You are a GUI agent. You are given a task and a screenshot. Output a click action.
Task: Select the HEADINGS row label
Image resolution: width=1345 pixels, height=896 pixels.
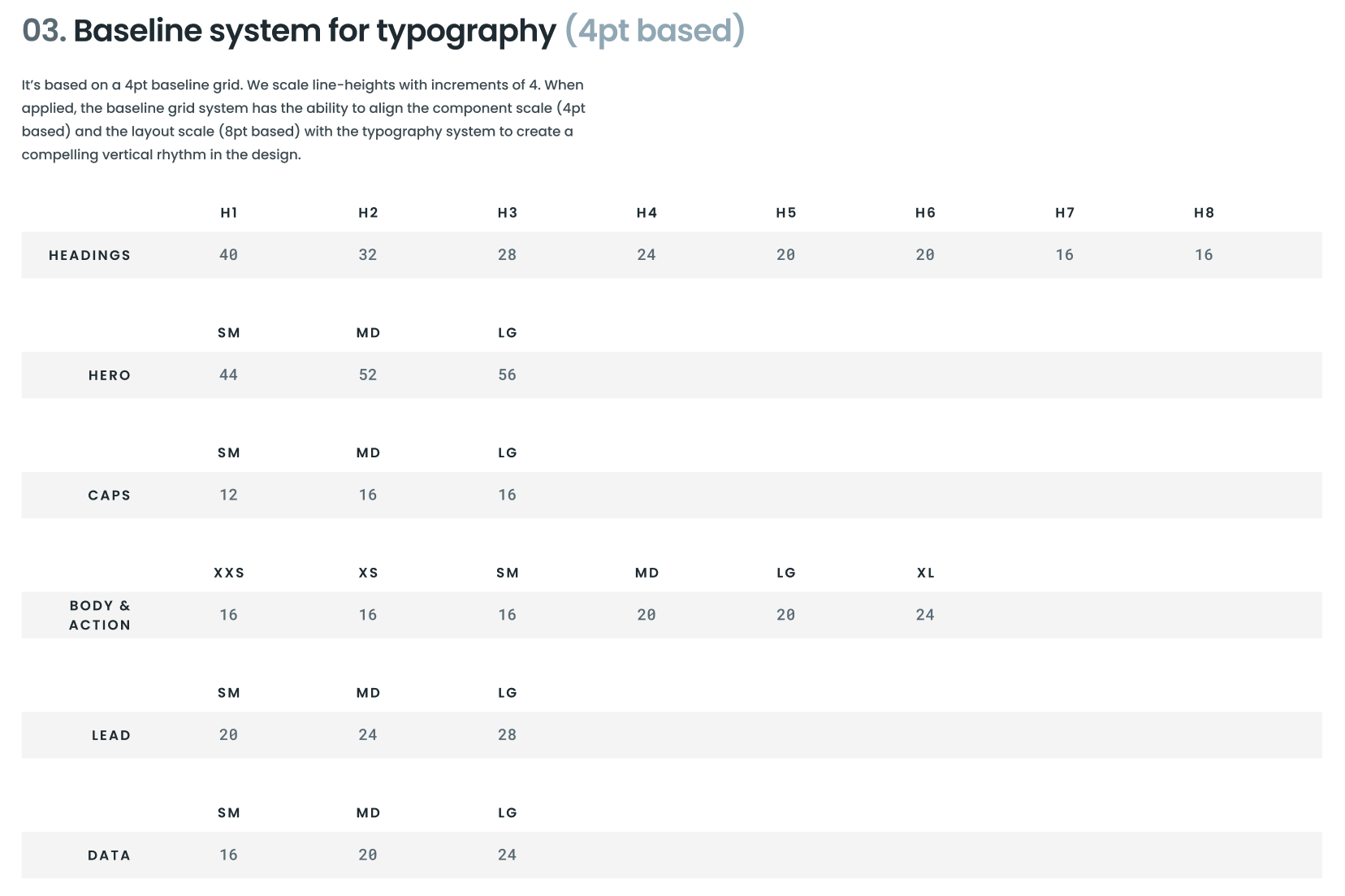[x=89, y=254]
